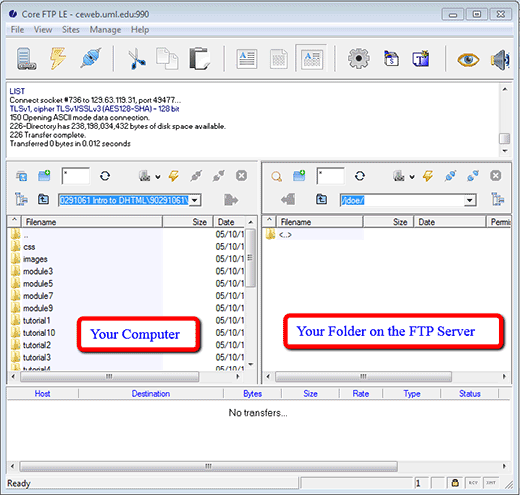Viewport: 520px width, 495px height.
Task: Open the Help menu
Action: (x=140, y=30)
